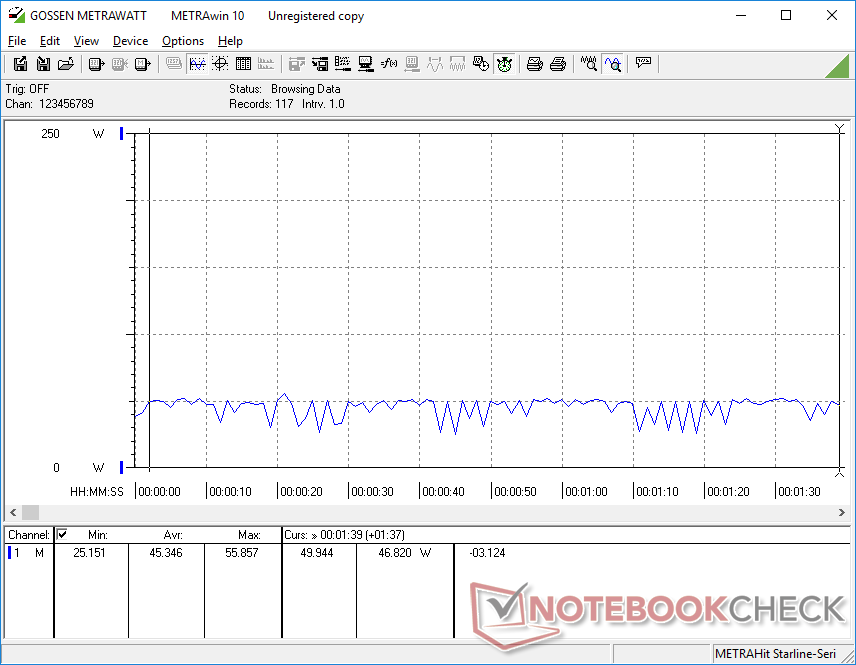Image resolution: width=856 pixels, height=665 pixels.
Task: Click the 00:00:40 time axis label
Action: click(443, 491)
